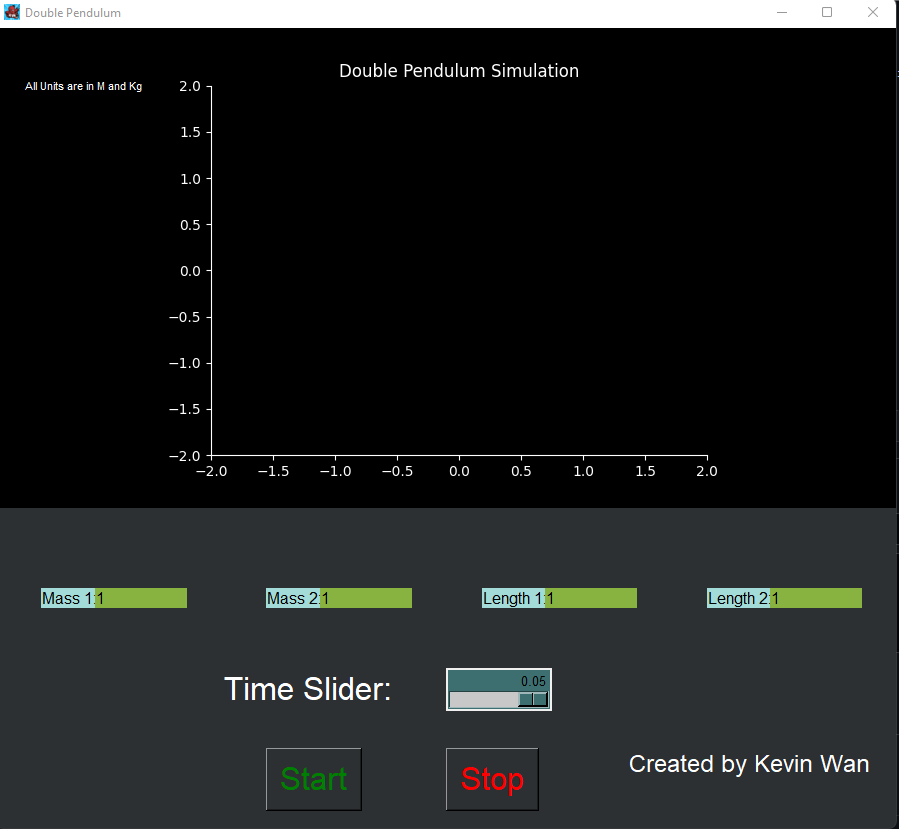899x829 pixels.
Task: Click the Time Slider handle
Action: [x=532, y=697]
